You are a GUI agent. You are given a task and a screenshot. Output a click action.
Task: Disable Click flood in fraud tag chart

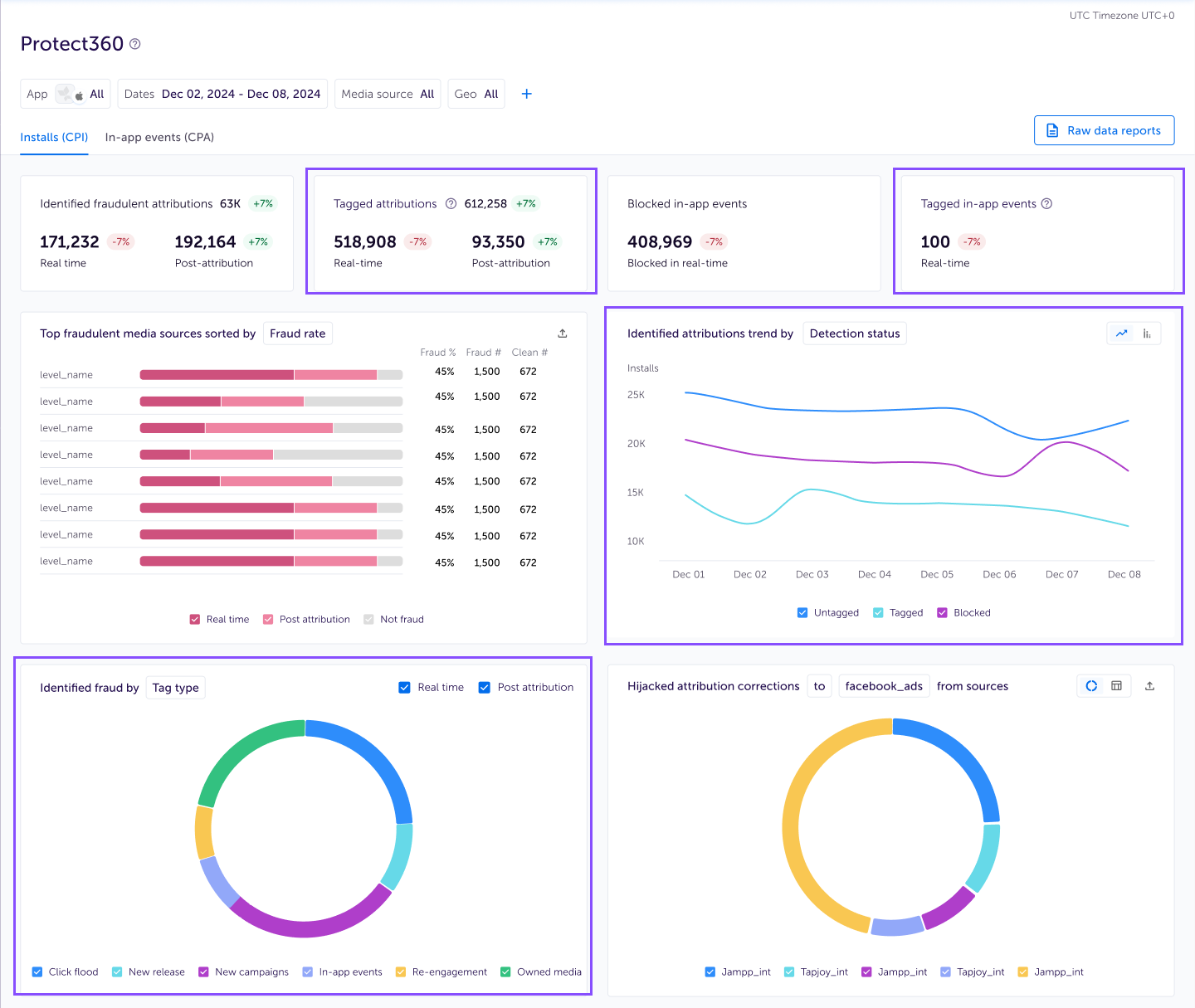(x=37, y=971)
